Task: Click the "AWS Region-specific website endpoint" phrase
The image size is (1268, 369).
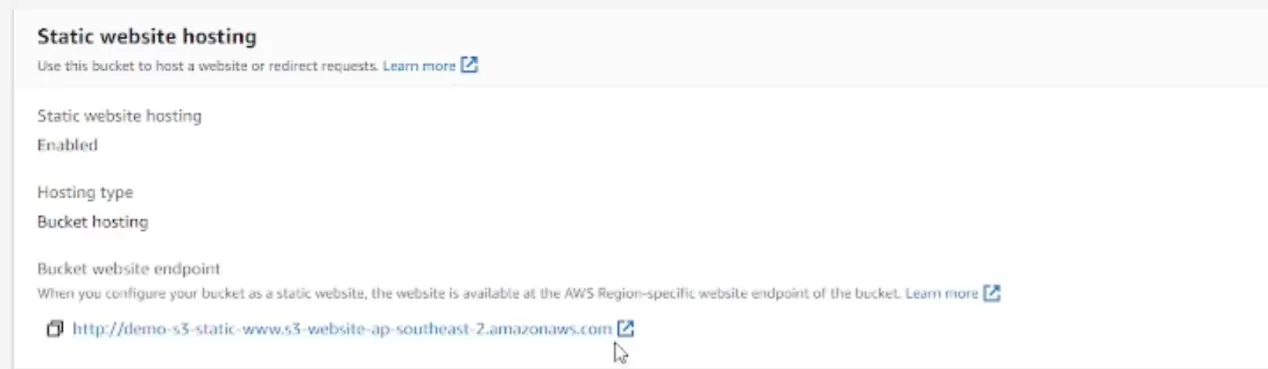Action: [683, 293]
